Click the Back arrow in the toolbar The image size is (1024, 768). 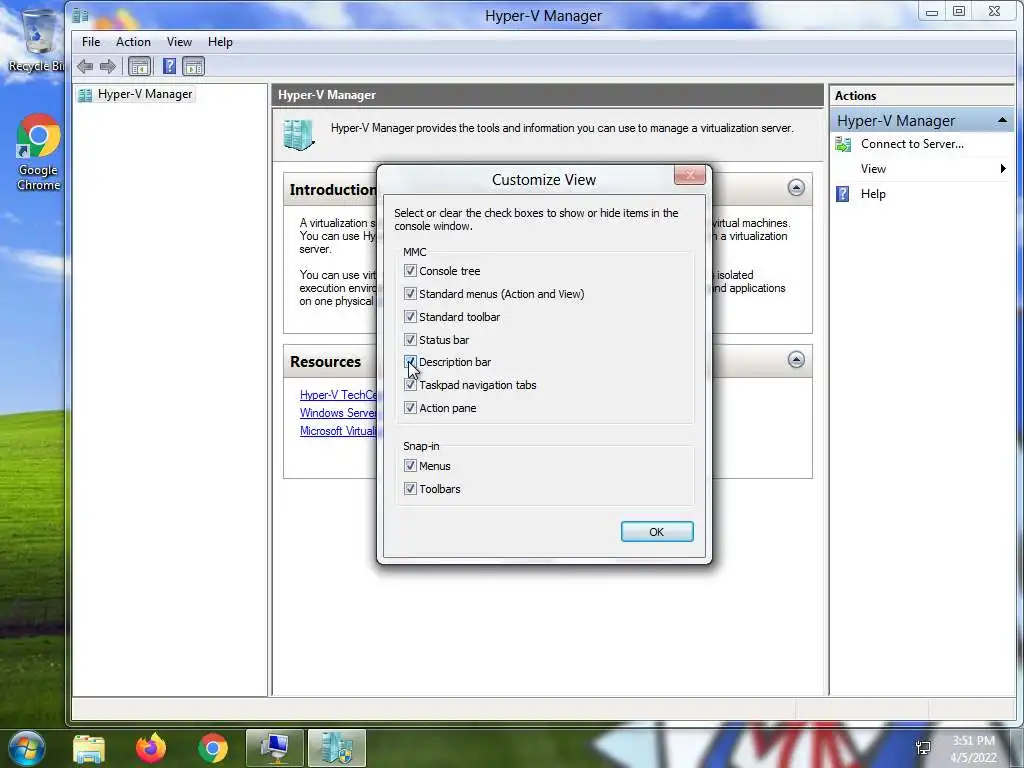85,66
